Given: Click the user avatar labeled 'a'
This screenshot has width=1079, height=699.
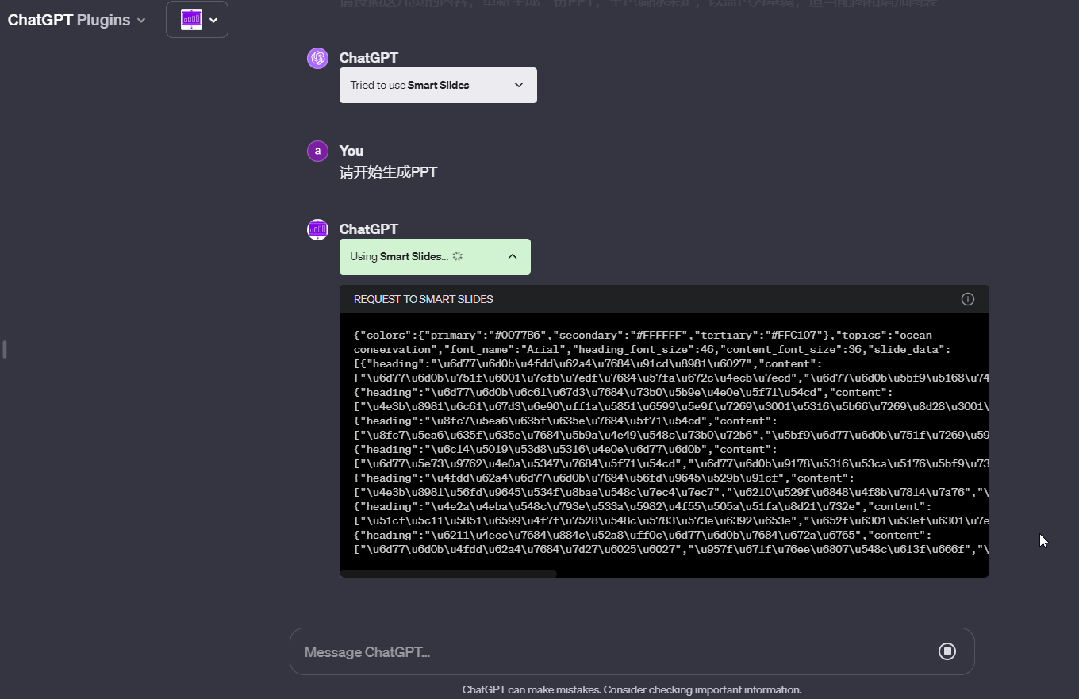Looking at the screenshot, I should [x=317, y=151].
